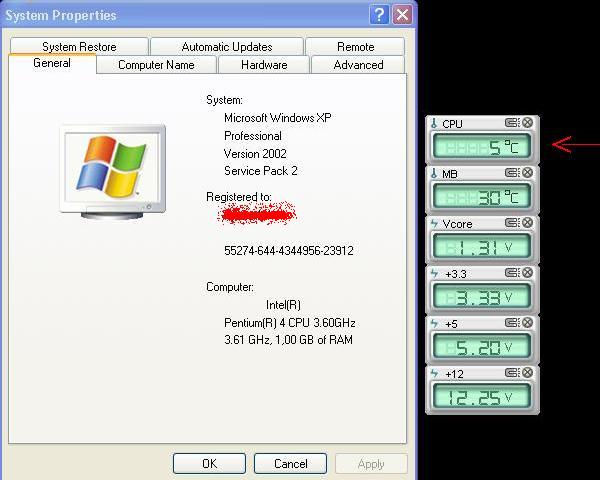Click the +12 lightning bolt icon
Screen dimensions: 600x480
434,373
